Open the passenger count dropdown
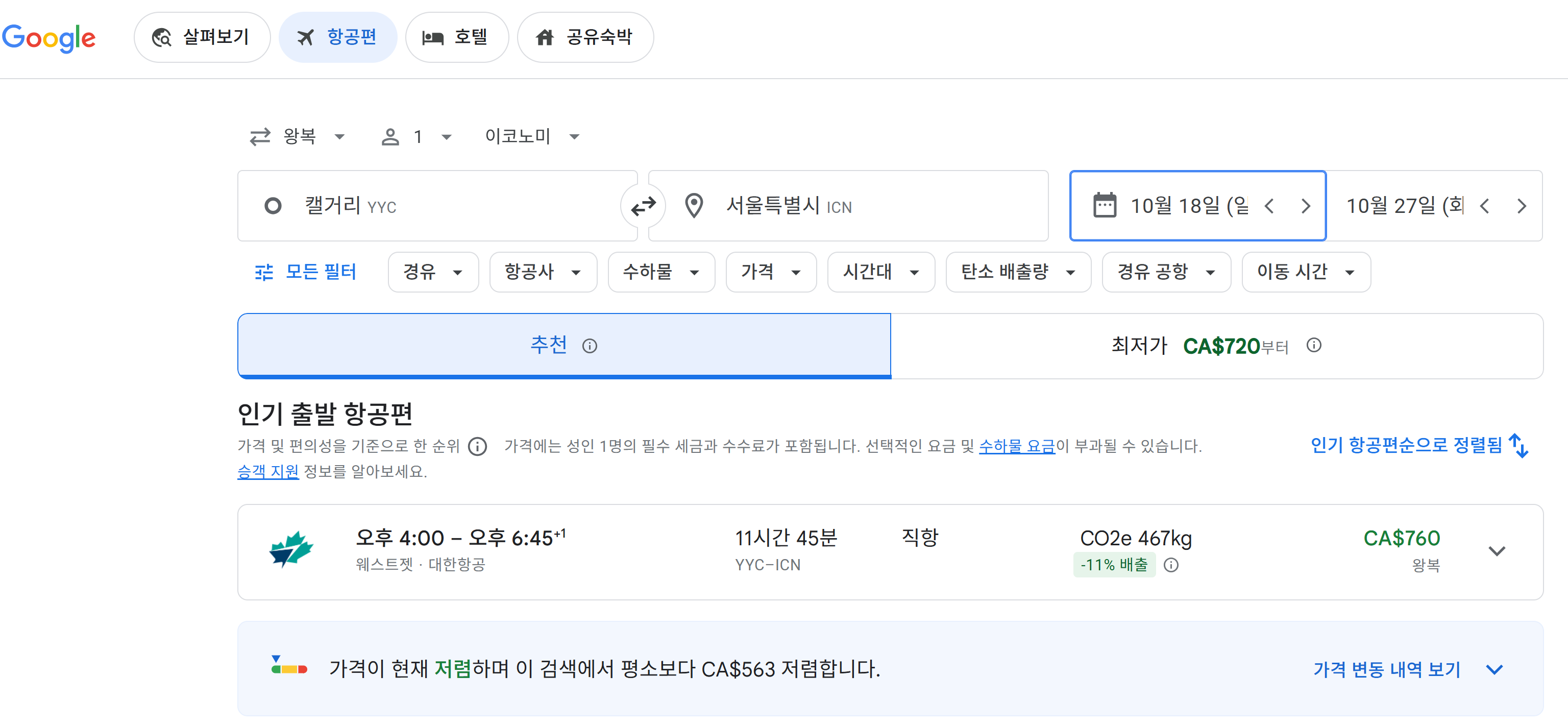1568x725 pixels. [416, 136]
